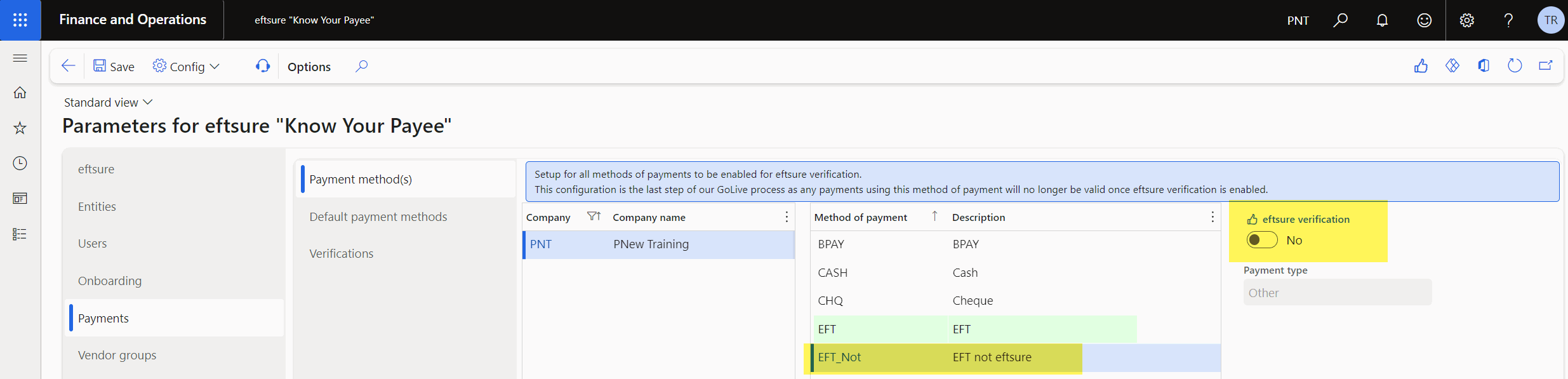Open form in new window
Image resolution: width=1568 pixels, height=379 pixels.
[1546, 66]
